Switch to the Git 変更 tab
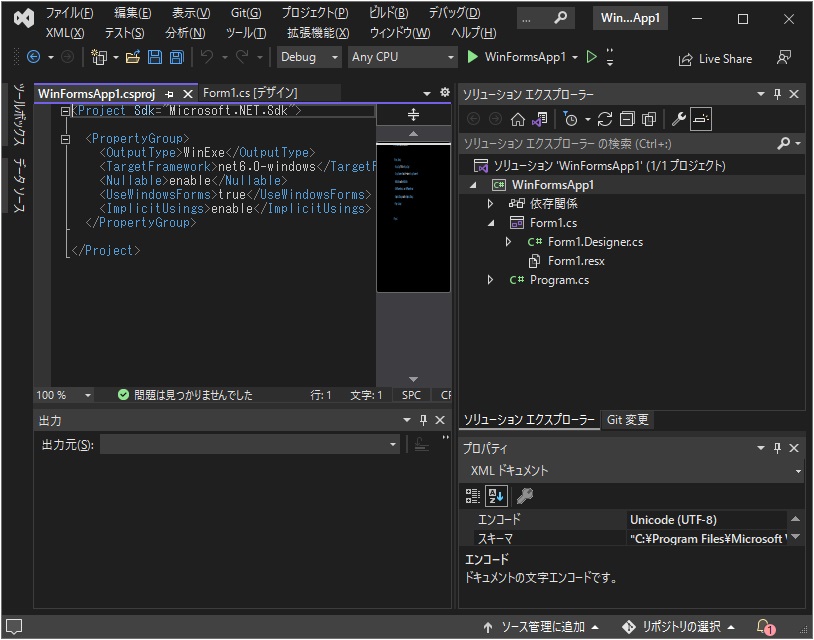Viewport: 814px width, 640px height. (627, 419)
